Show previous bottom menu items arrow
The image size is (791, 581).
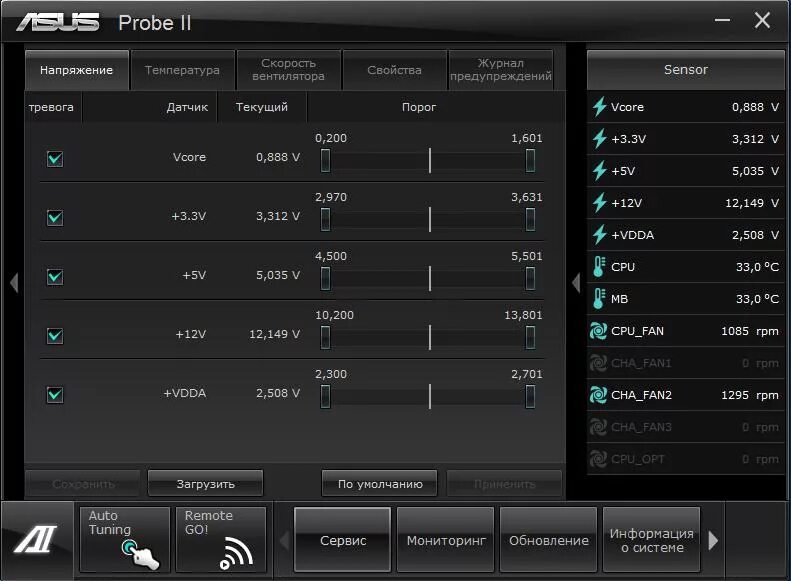[285, 540]
